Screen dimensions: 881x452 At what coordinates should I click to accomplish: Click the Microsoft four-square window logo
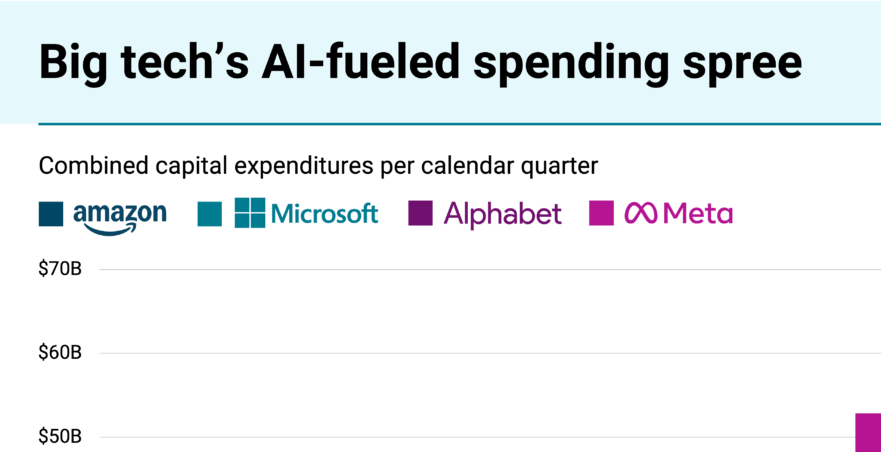(250, 213)
